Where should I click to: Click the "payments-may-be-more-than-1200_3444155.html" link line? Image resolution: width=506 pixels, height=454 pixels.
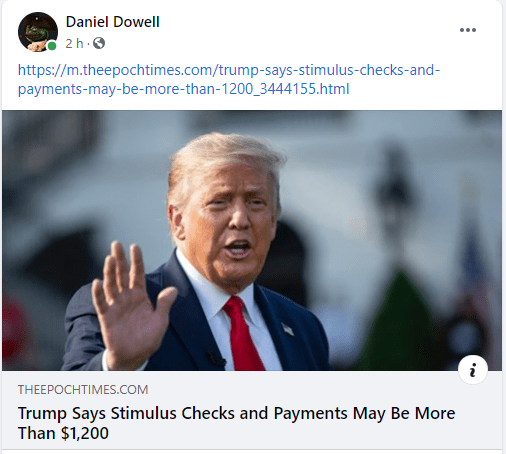[184, 89]
